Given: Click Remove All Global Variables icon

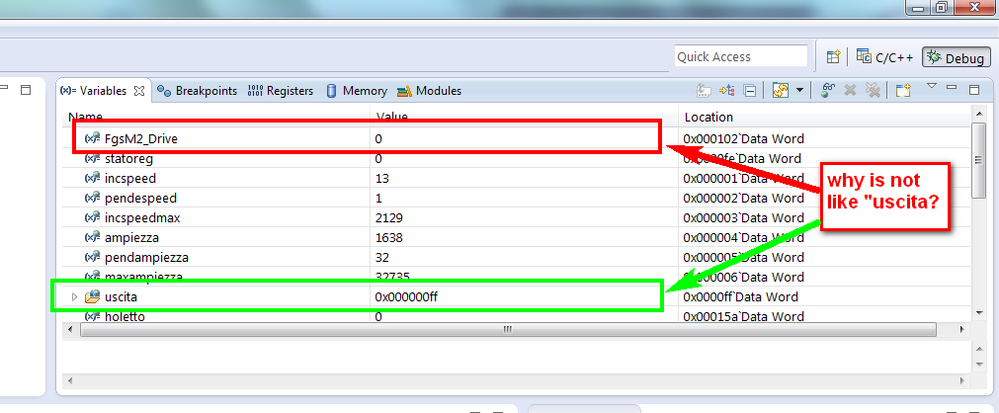Looking at the screenshot, I should (872, 91).
